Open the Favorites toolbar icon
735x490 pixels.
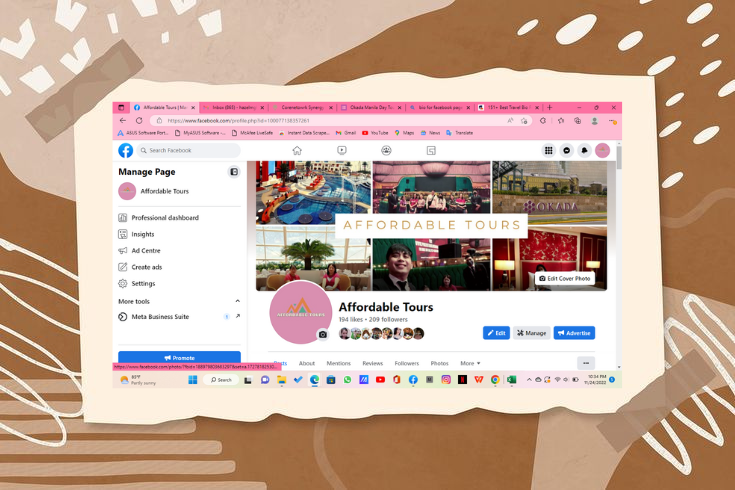[x=561, y=121]
